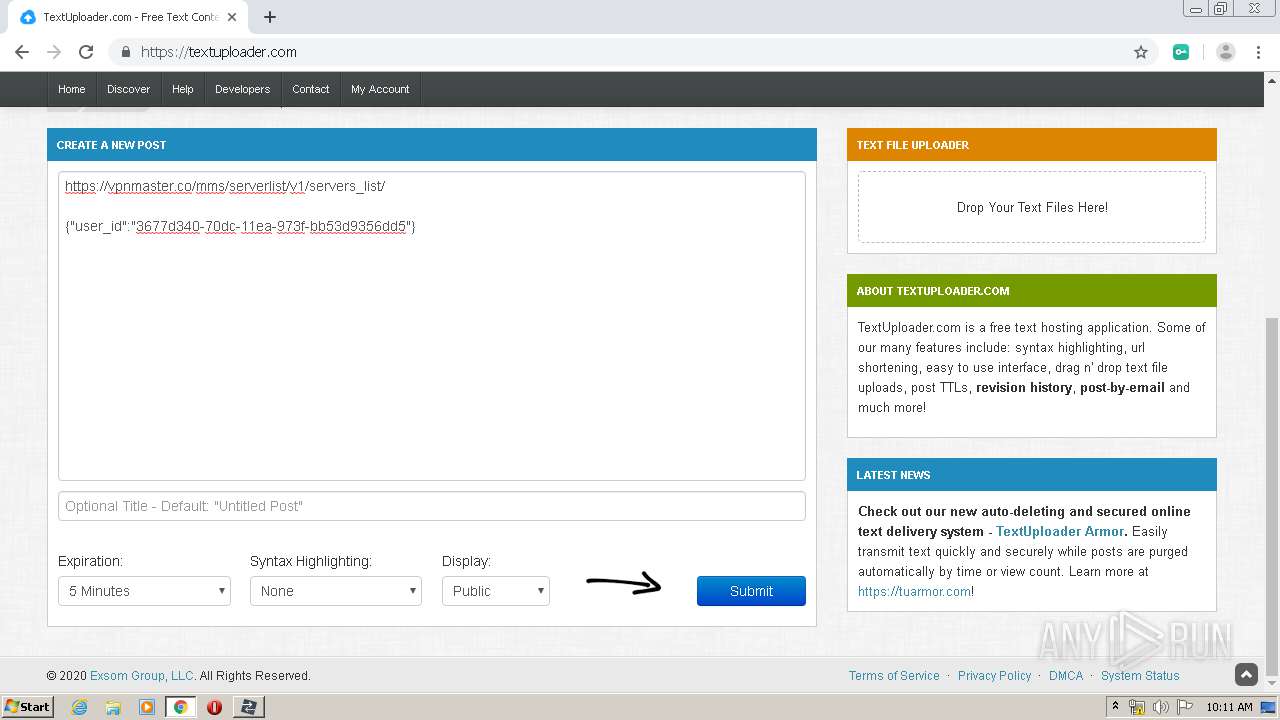This screenshot has height=720, width=1280.
Task: Click the address bar URL
Action: (x=219, y=52)
